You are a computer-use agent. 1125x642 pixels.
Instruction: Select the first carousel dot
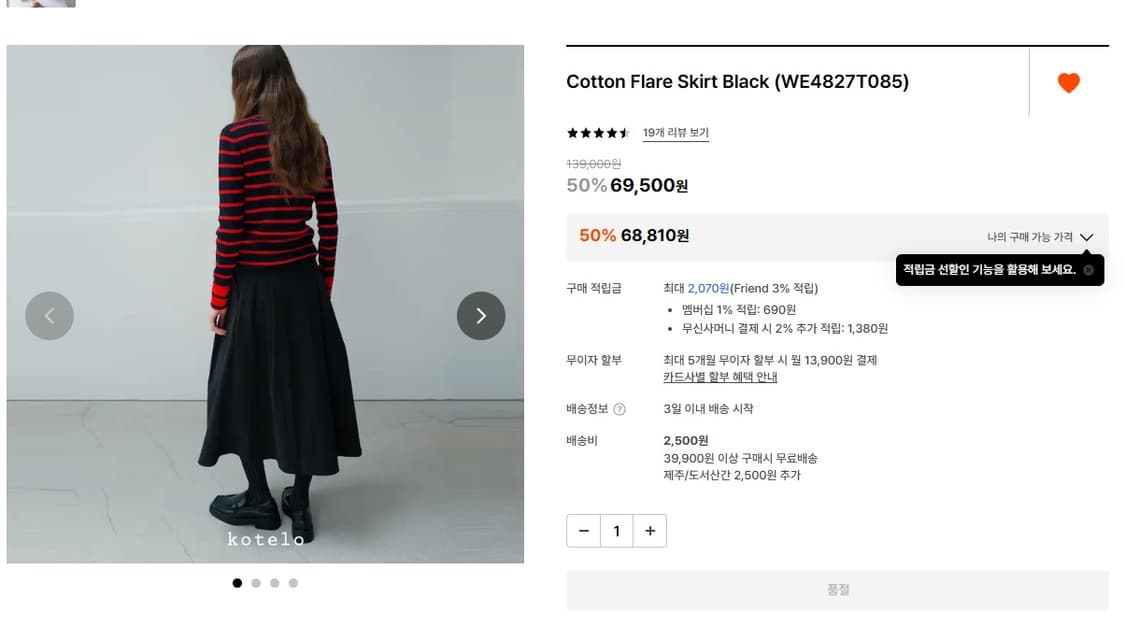(x=237, y=582)
